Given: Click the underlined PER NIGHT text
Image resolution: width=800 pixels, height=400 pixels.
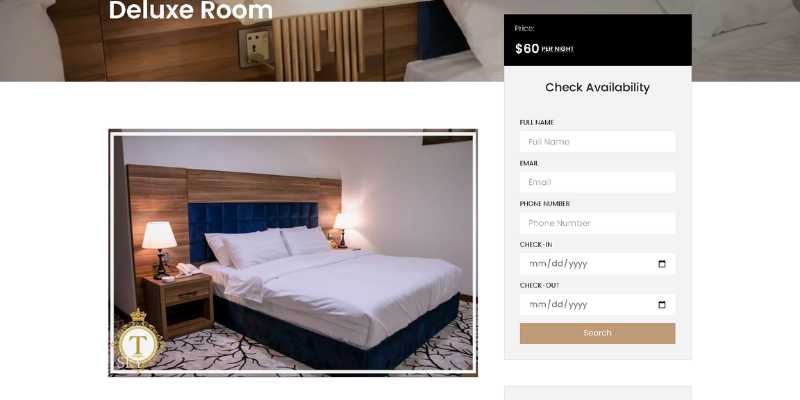Looking at the screenshot, I should click(x=558, y=49).
